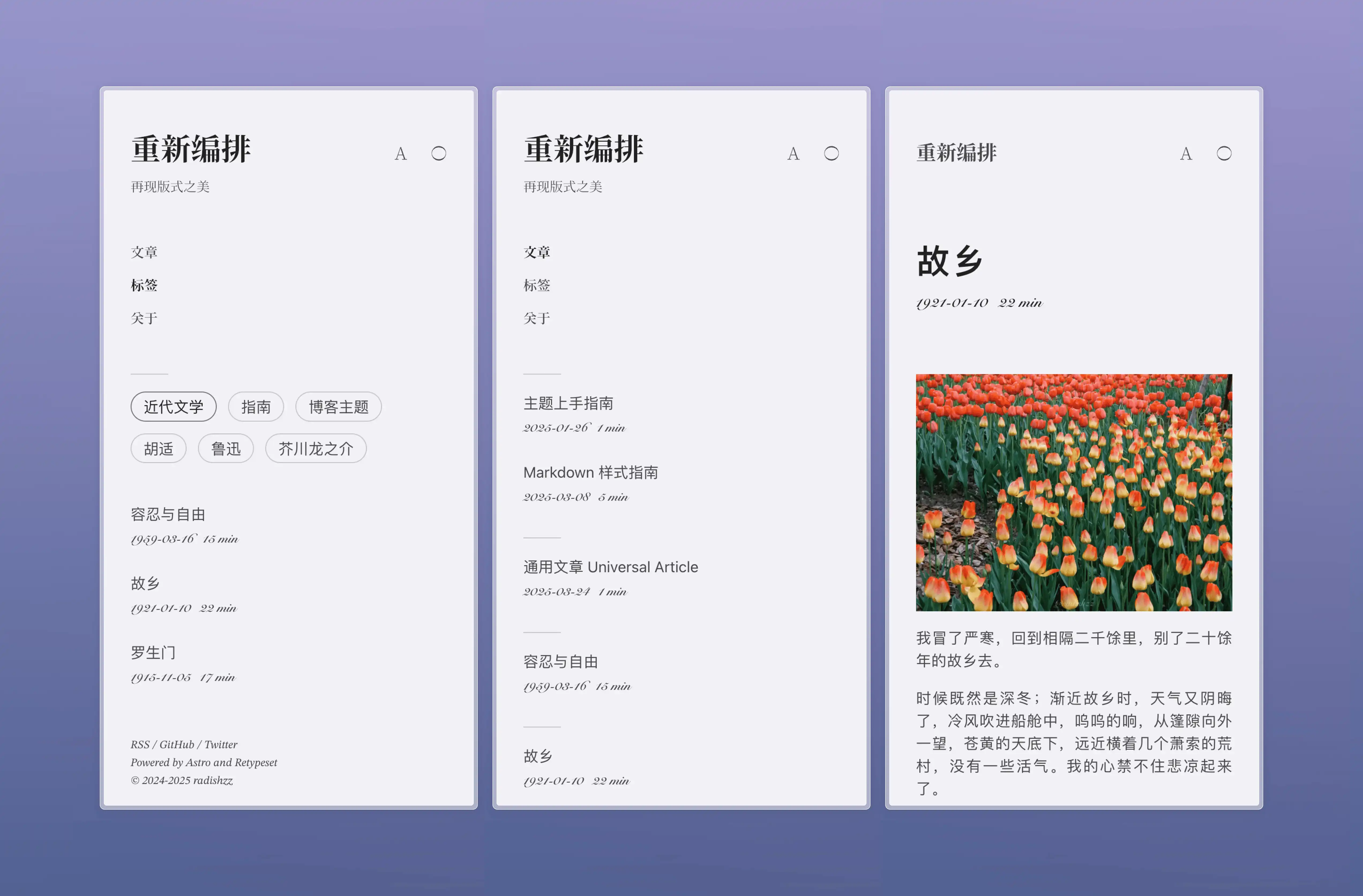Open the Markdown 样式指南 article

[591, 472]
